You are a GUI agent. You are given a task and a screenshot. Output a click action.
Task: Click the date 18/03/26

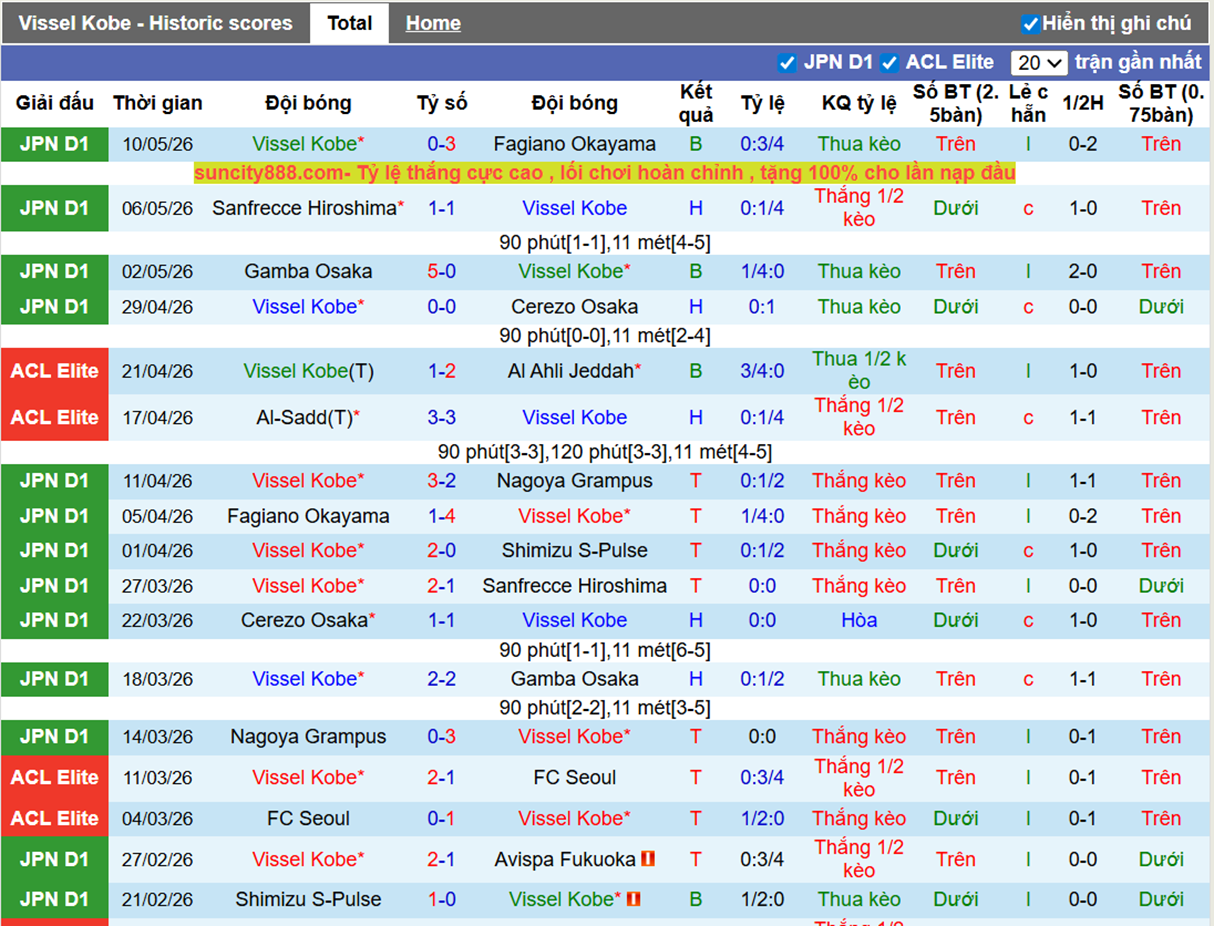click(158, 679)
